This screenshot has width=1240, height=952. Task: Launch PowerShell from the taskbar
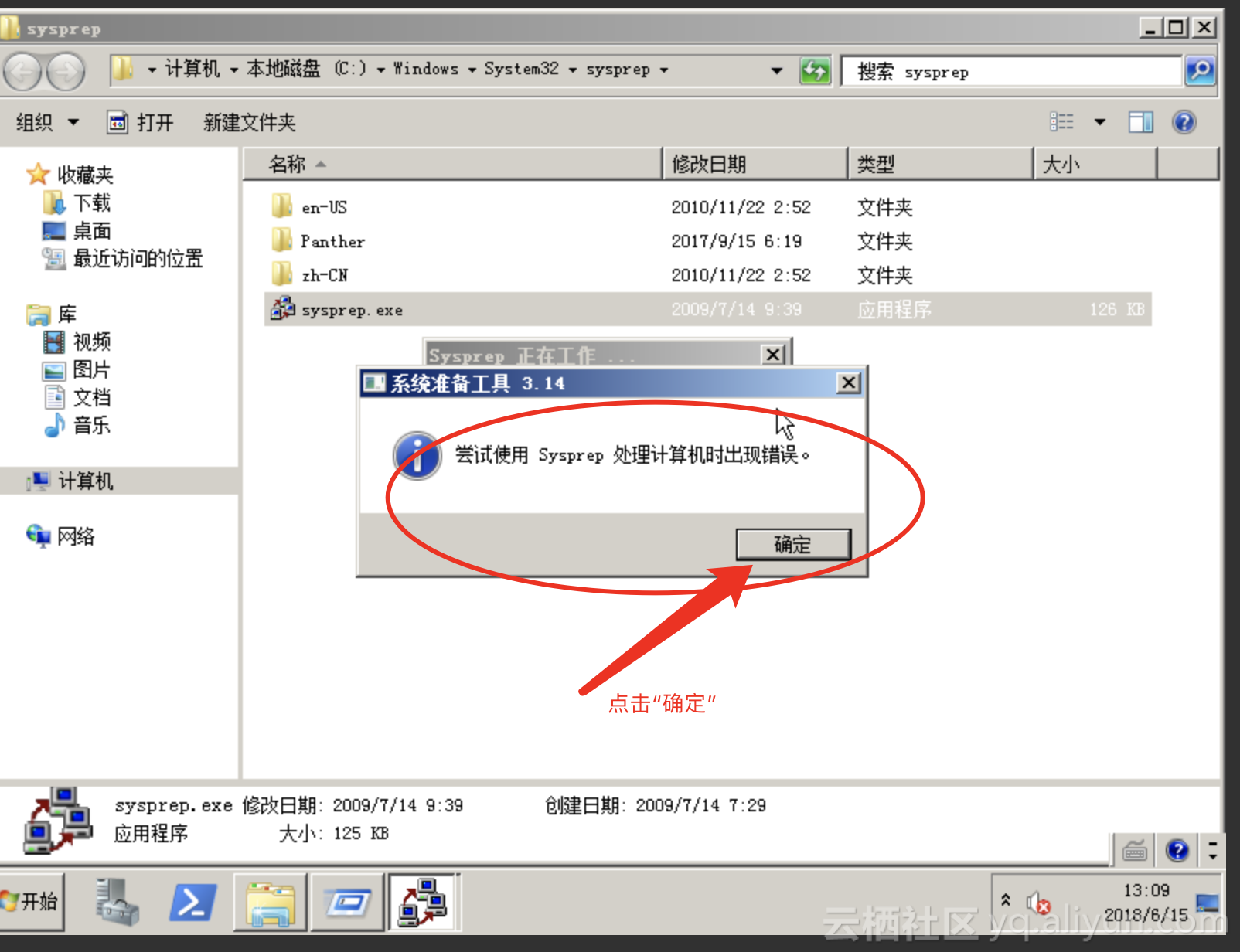point(192,902)
